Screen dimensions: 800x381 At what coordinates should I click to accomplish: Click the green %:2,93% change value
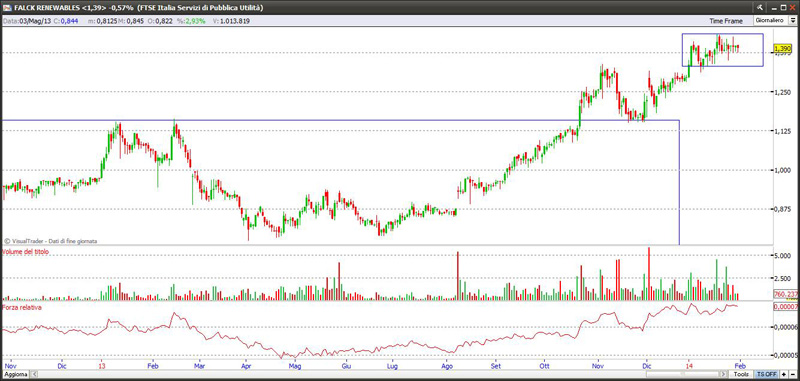click(x=191, y=21)
